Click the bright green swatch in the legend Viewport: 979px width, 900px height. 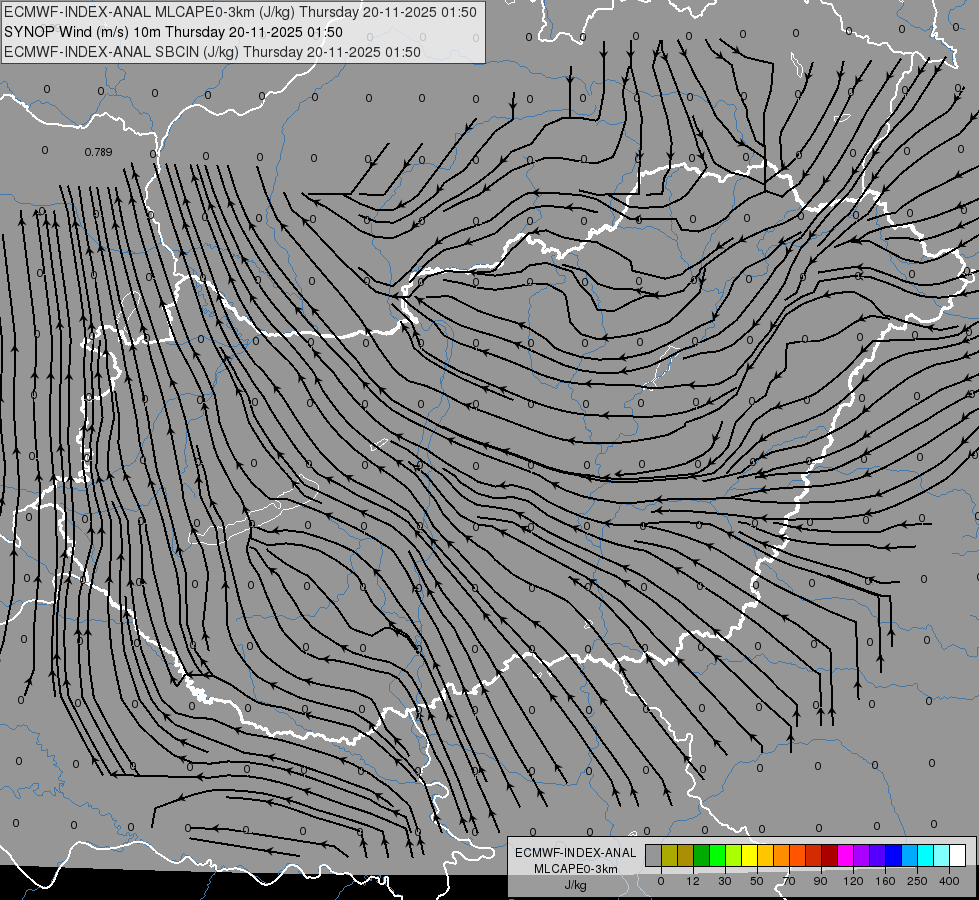click(718, 855)
